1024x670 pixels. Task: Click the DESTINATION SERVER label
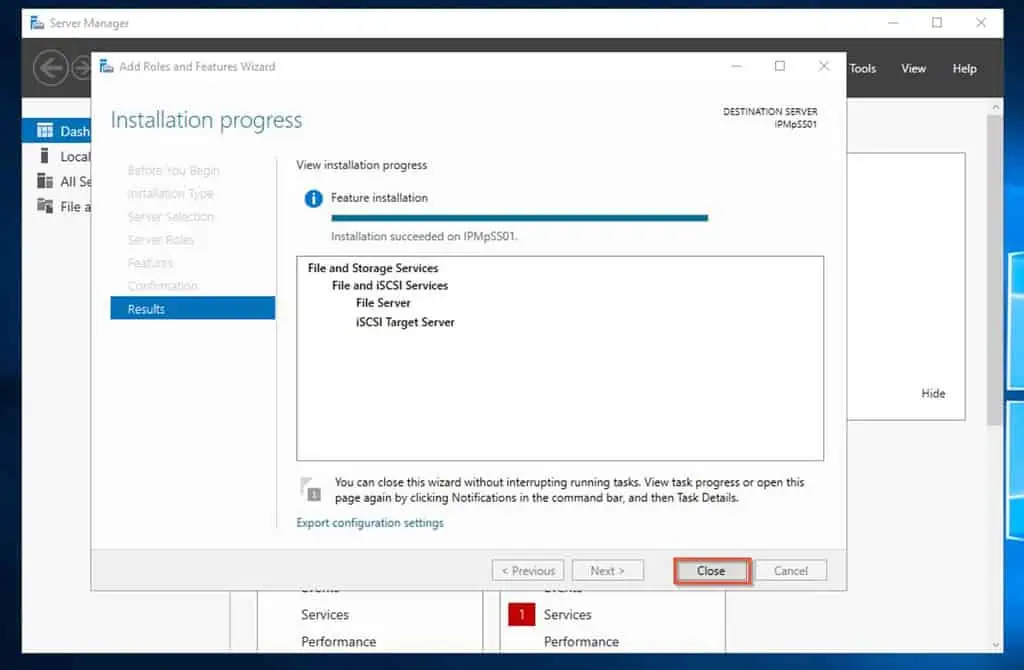770,112
